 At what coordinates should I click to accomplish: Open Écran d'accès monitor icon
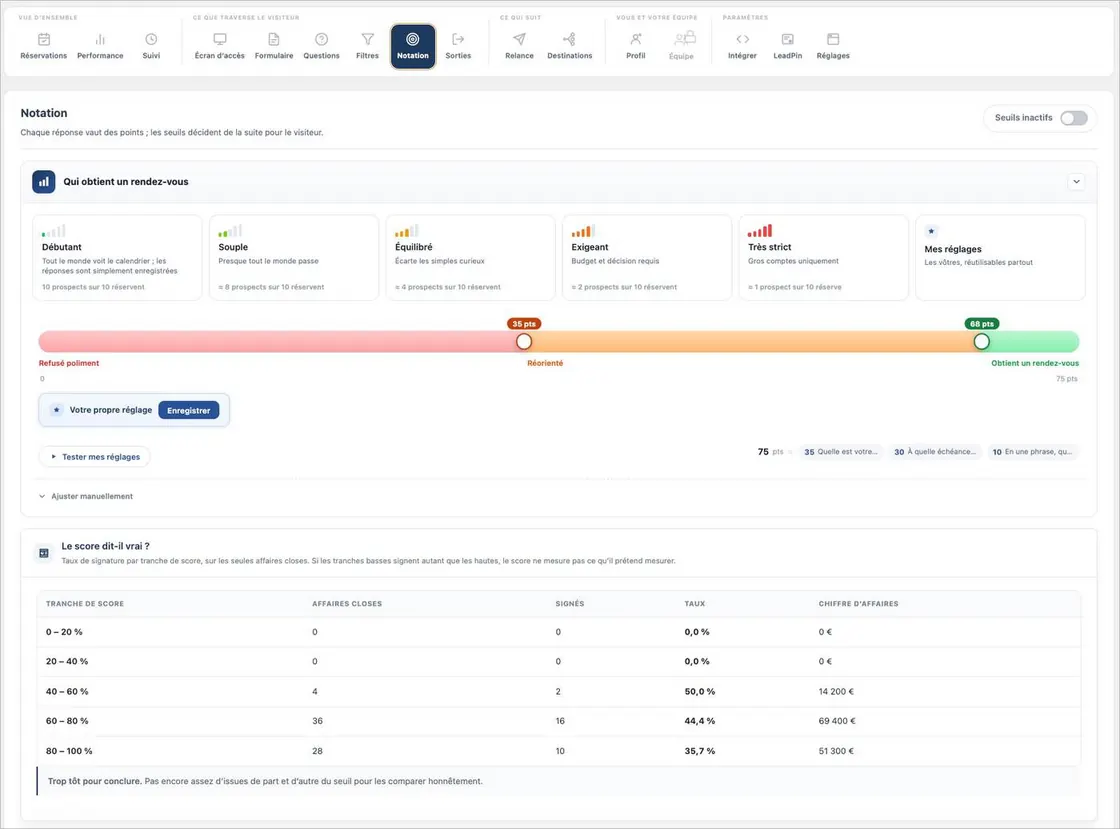pyautogui.click(x=219, y=39)
